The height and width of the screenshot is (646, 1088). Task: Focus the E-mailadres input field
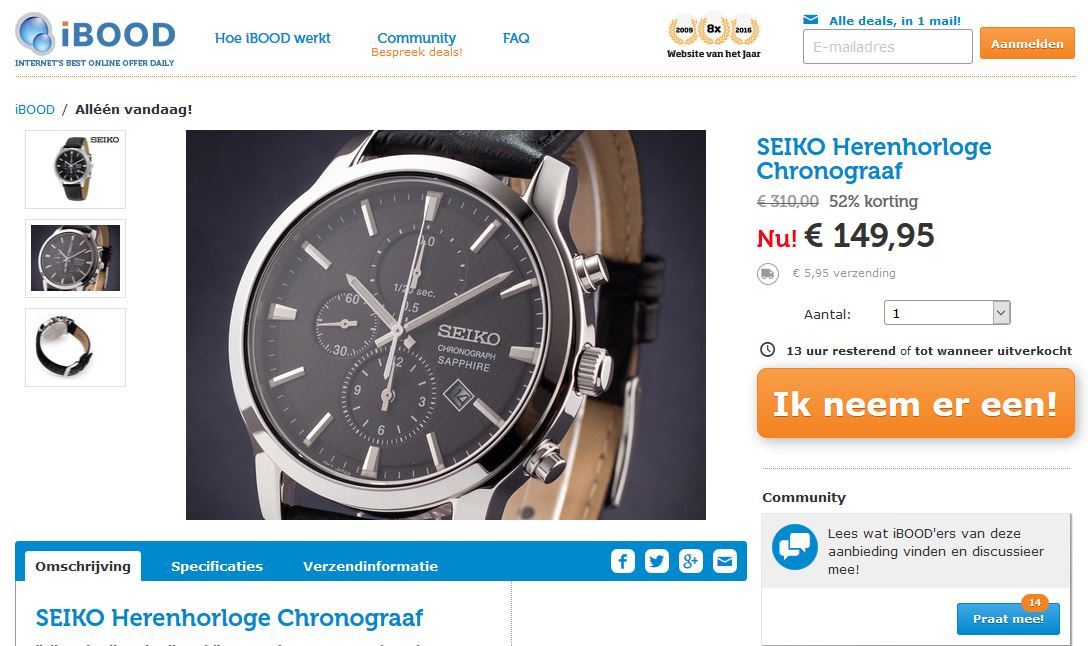click(x=887, y=46)
